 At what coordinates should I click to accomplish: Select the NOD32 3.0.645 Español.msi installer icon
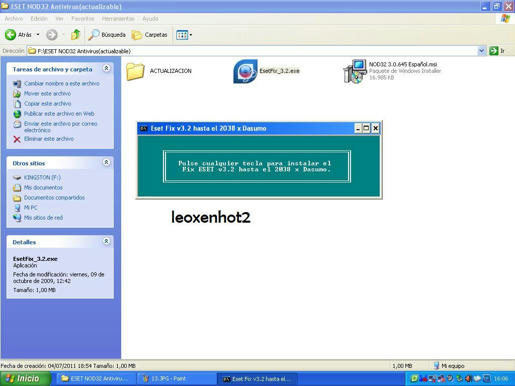[355, 71]
